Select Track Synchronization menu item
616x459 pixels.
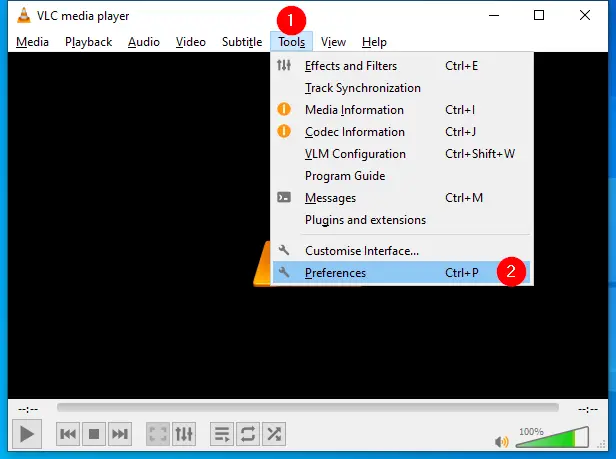pyautogui.click(x=402, y=88)
